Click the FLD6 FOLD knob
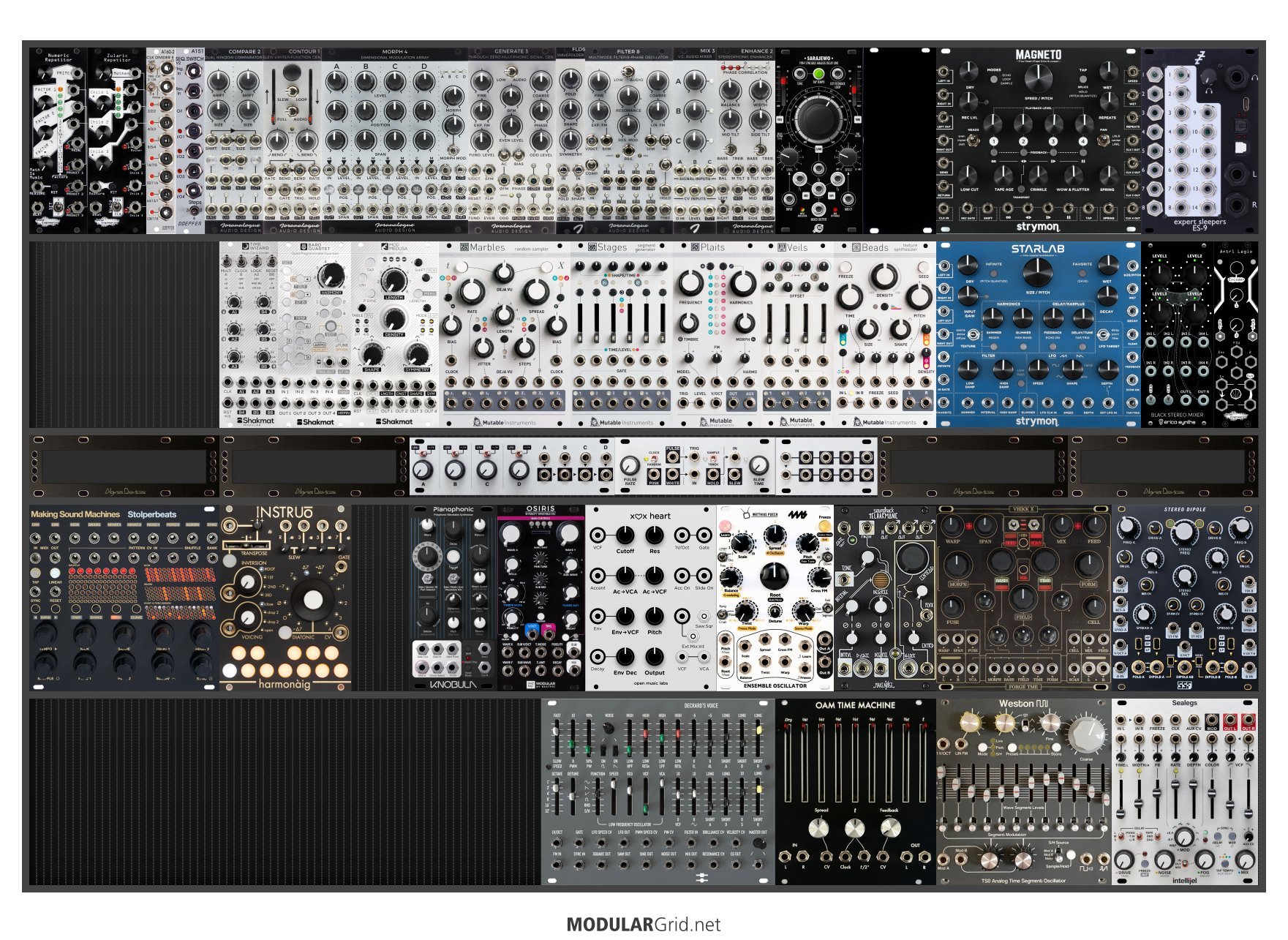Screen dimensions: 1288x940 [570, 80]
